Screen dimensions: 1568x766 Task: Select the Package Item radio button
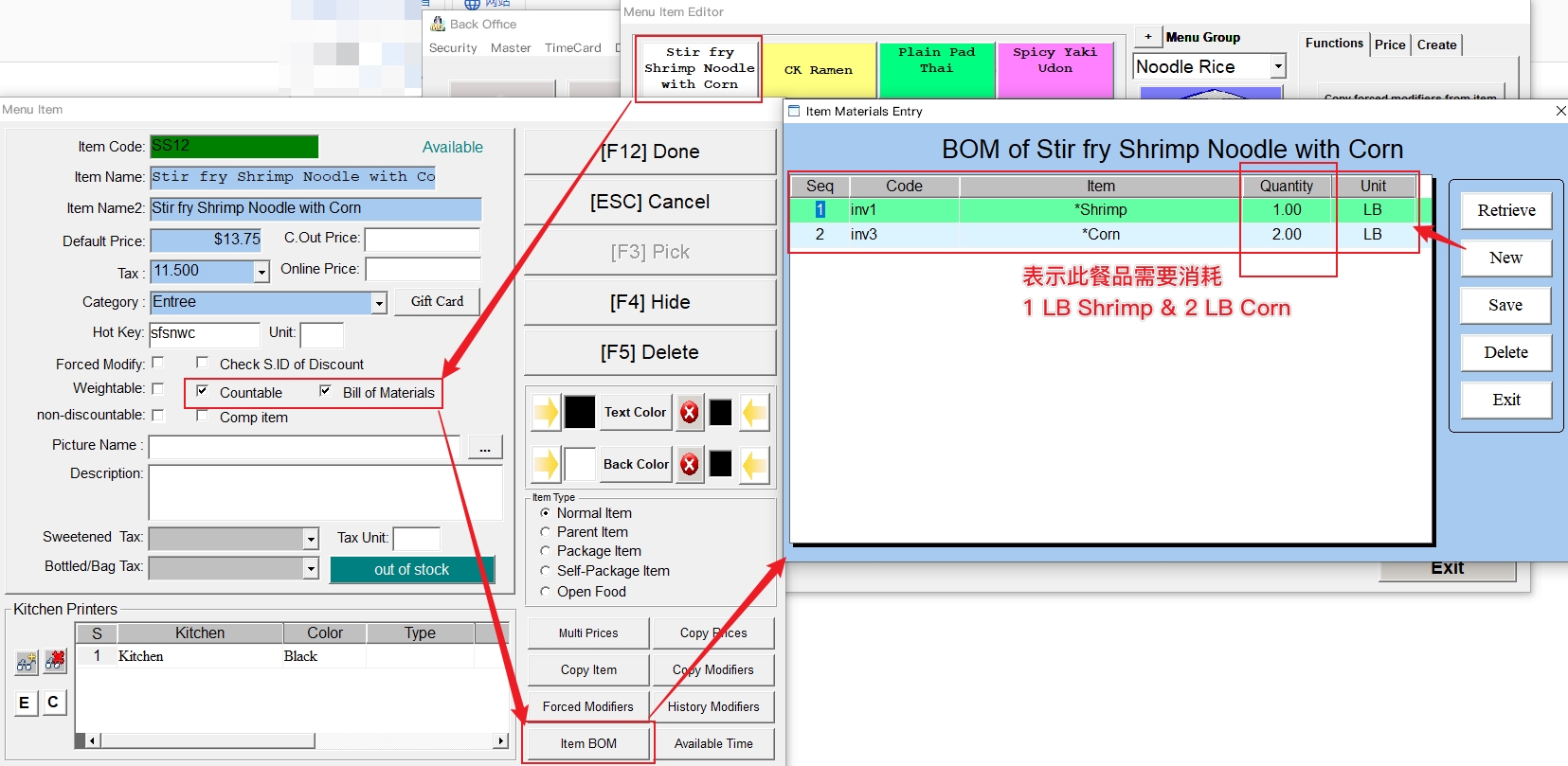coord(545,551)
